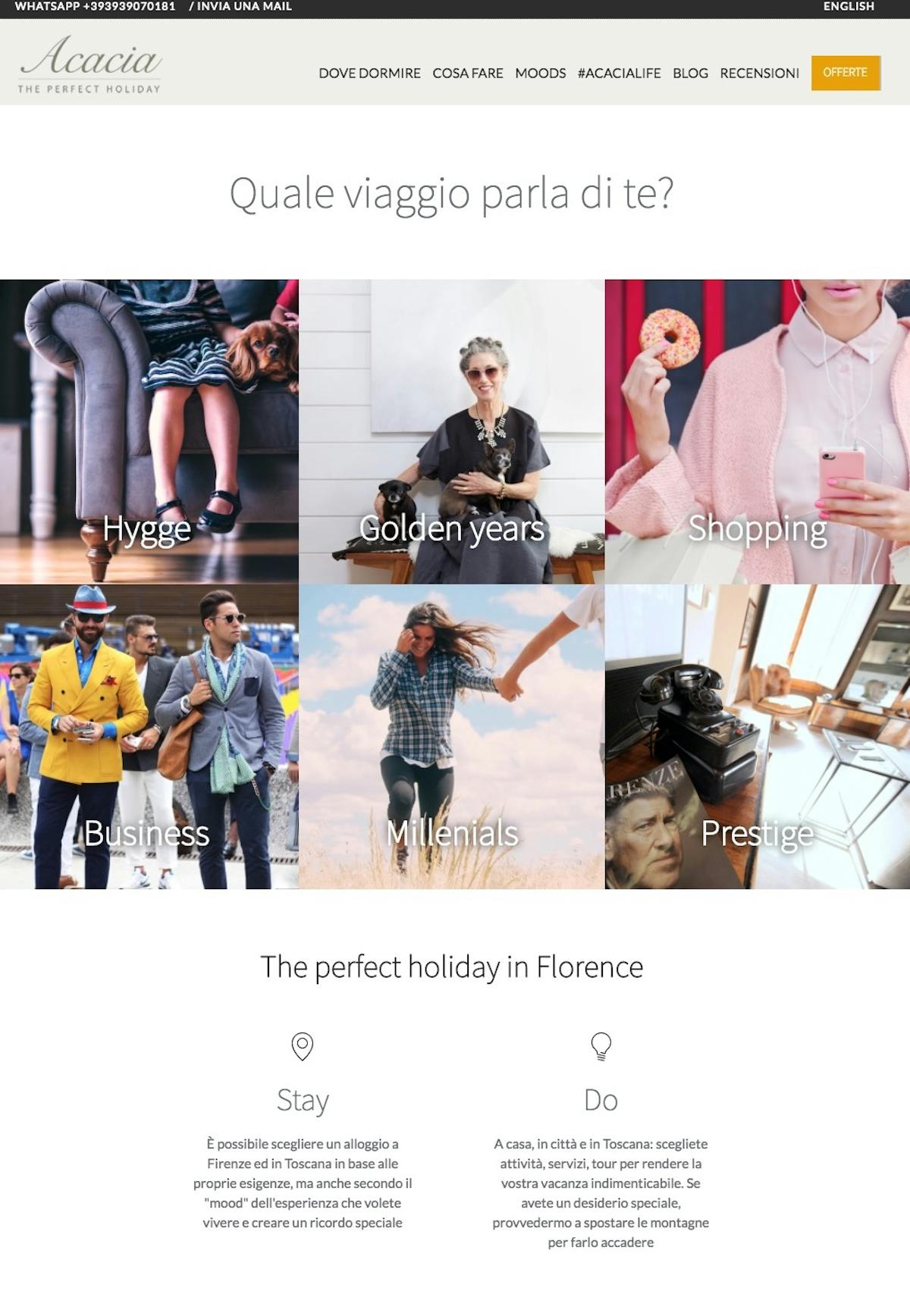
Task: Click the WhatsApp phone number link
Action: pos(95,7)
